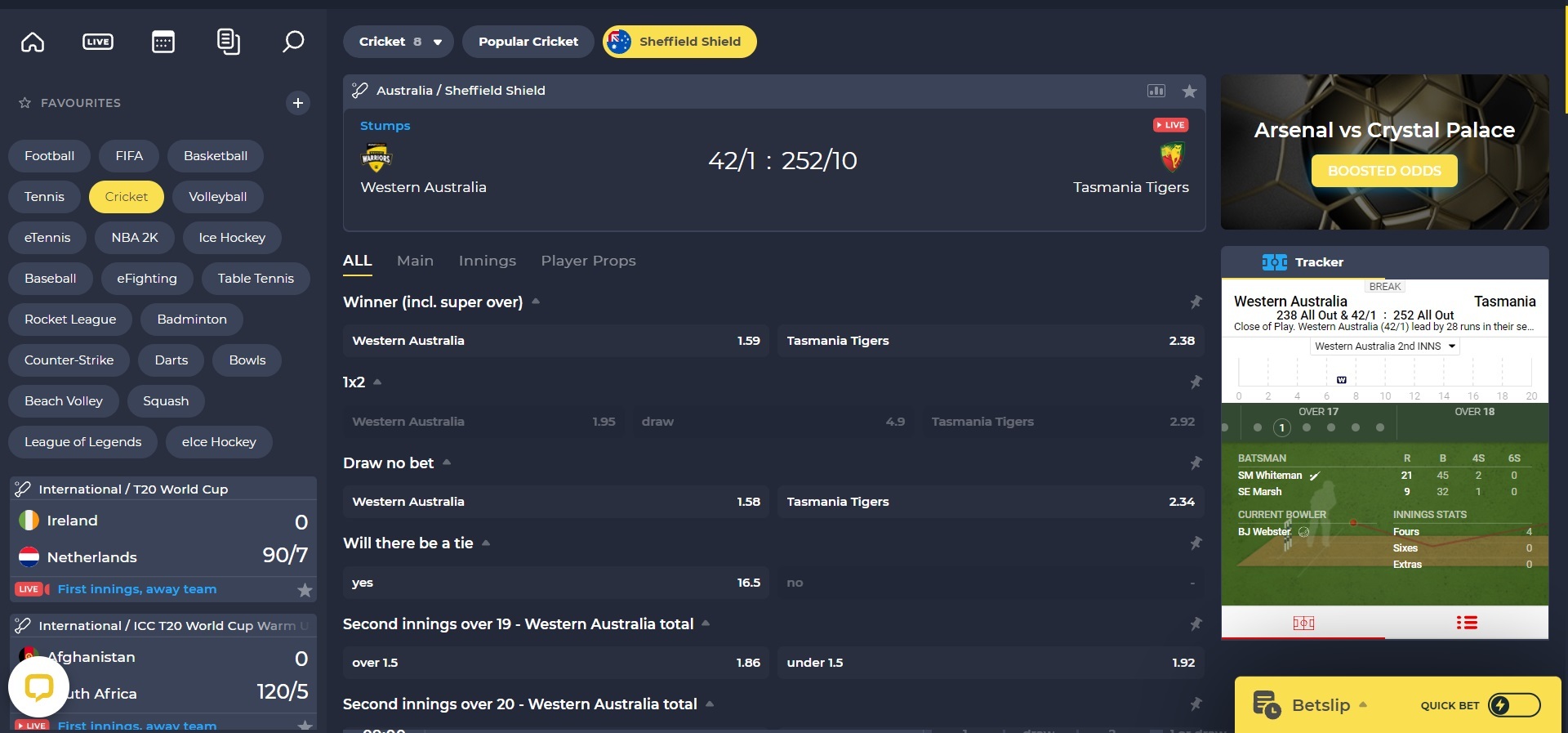Open Australia / Sheffield Shield breadcrumb
The width and height of the screenshot is (1568, 733).
coord(461,91)
